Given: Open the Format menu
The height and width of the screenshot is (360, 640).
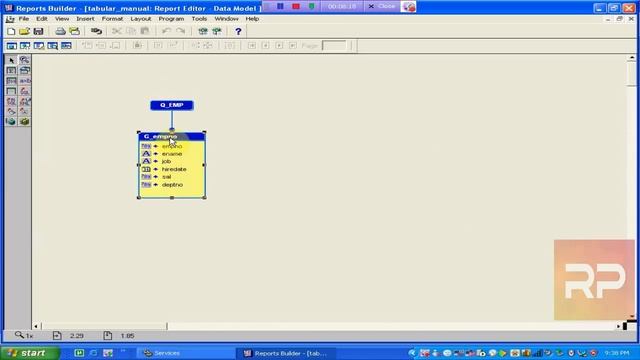Looking at the screenshot, I should [x=112, y=19].
